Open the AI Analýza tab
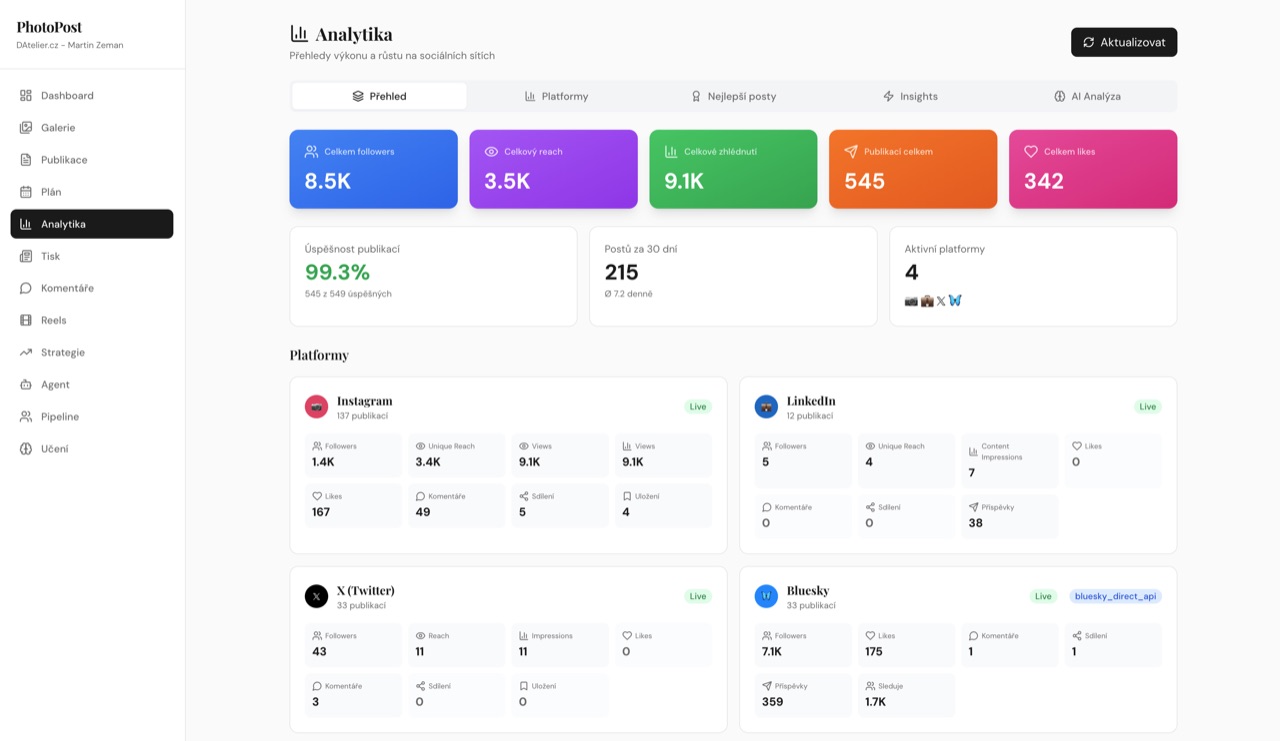1280x741 pixels. tap(1087, 96)
